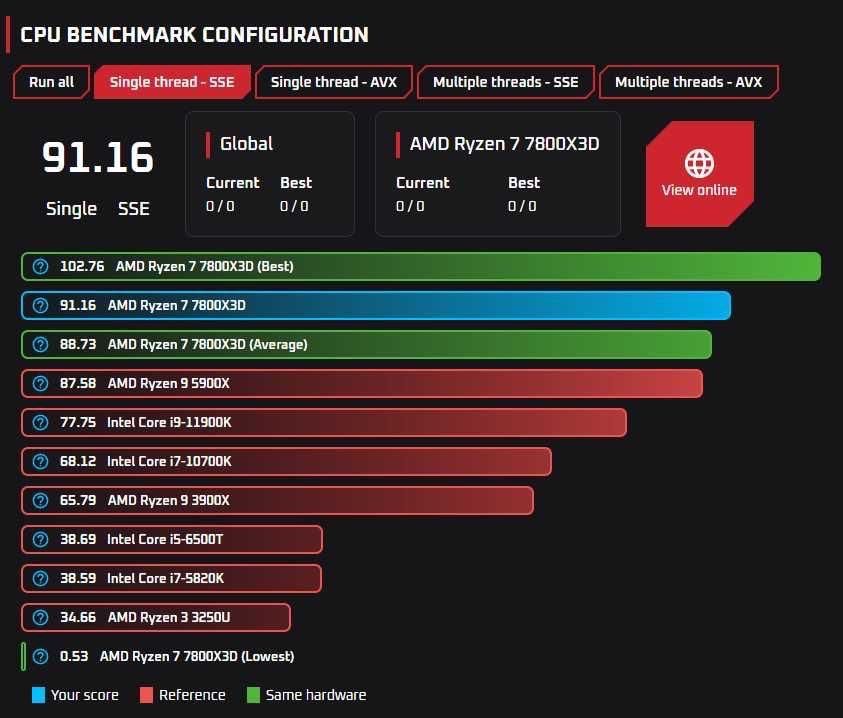Open info icon for 88.73 Ryzen 7800X3D (Average)
Viewport: 843px width, 718px height.
click(x=40, y=344)
